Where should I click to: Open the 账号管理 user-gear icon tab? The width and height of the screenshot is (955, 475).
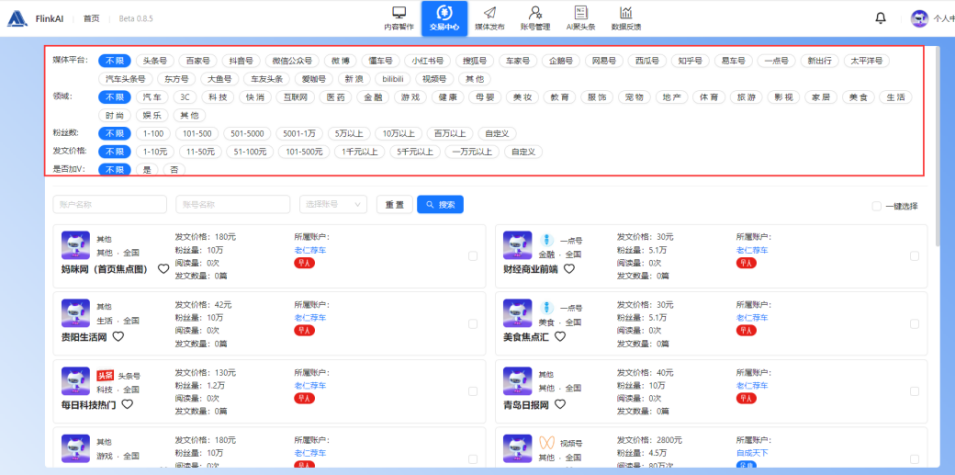pyautogui.click(x=535, y=18)
